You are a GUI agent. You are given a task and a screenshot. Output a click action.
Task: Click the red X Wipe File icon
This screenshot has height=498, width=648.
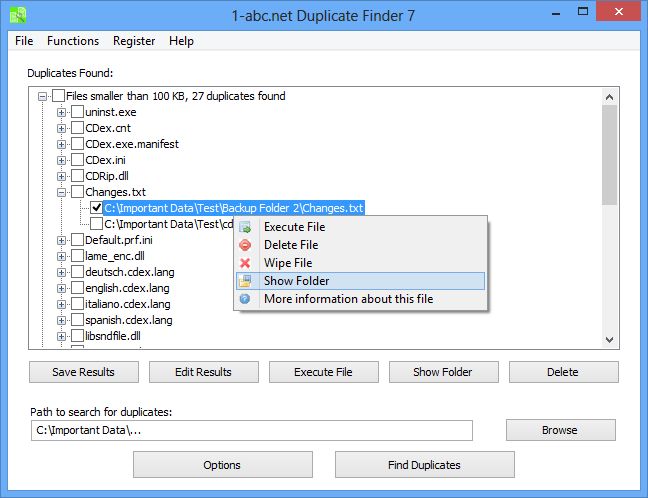(246, 263)
